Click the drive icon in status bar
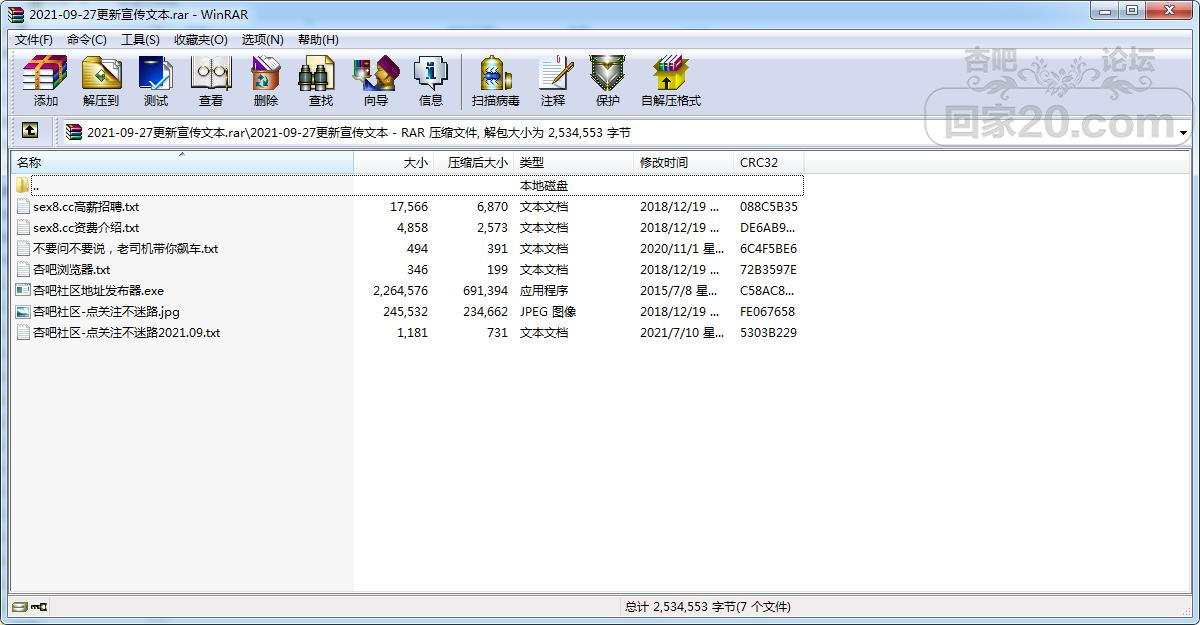 [20, 606]
